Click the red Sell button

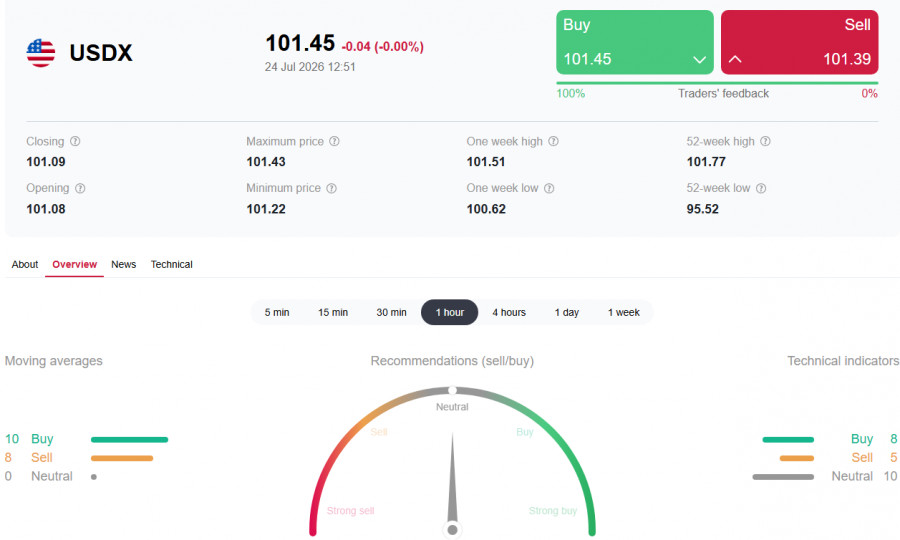tap(800, 42)
